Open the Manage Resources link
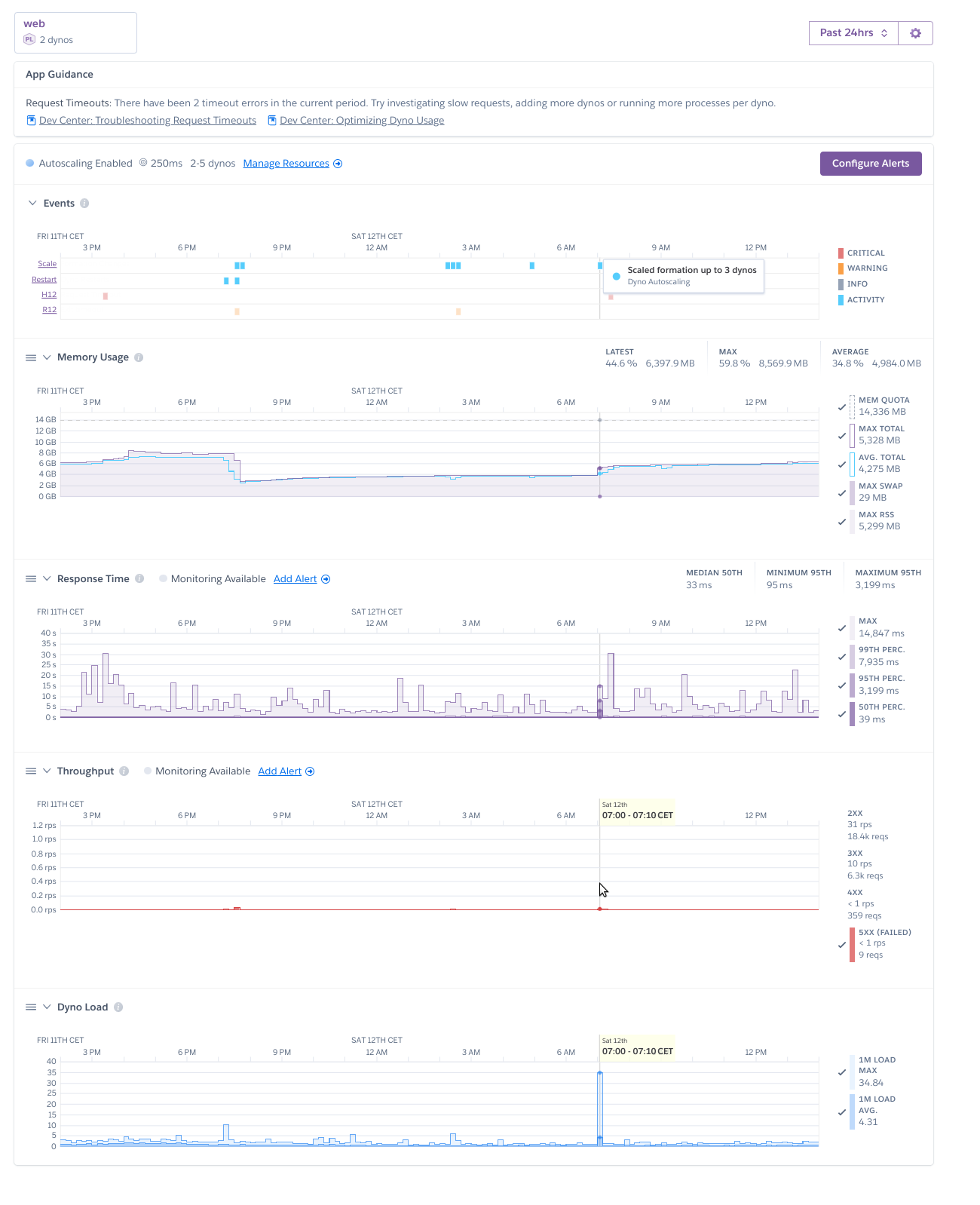 (x=286, y=164)
